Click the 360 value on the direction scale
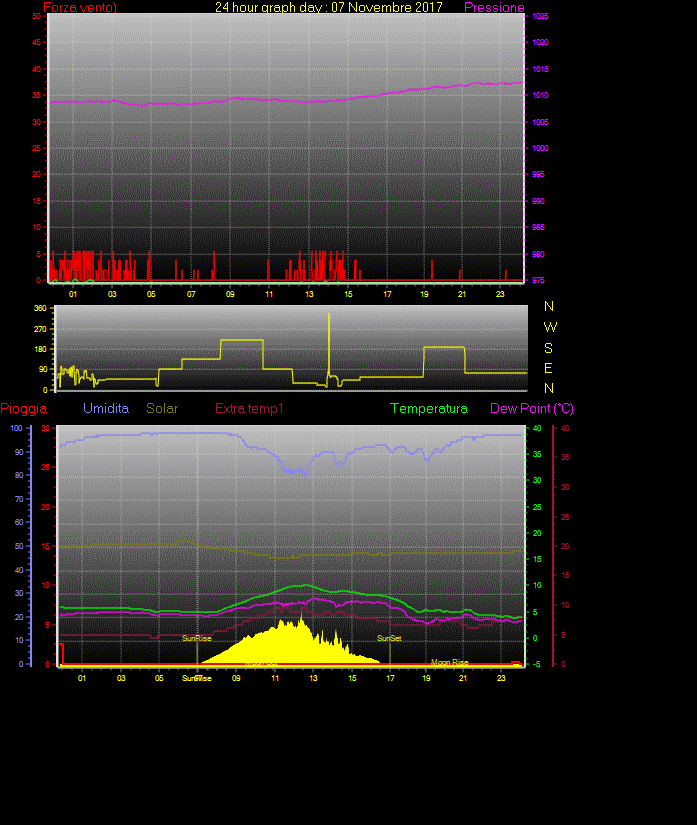Image resolution: width=697 pixels, height=825 pixels. [x=41, y=308]
